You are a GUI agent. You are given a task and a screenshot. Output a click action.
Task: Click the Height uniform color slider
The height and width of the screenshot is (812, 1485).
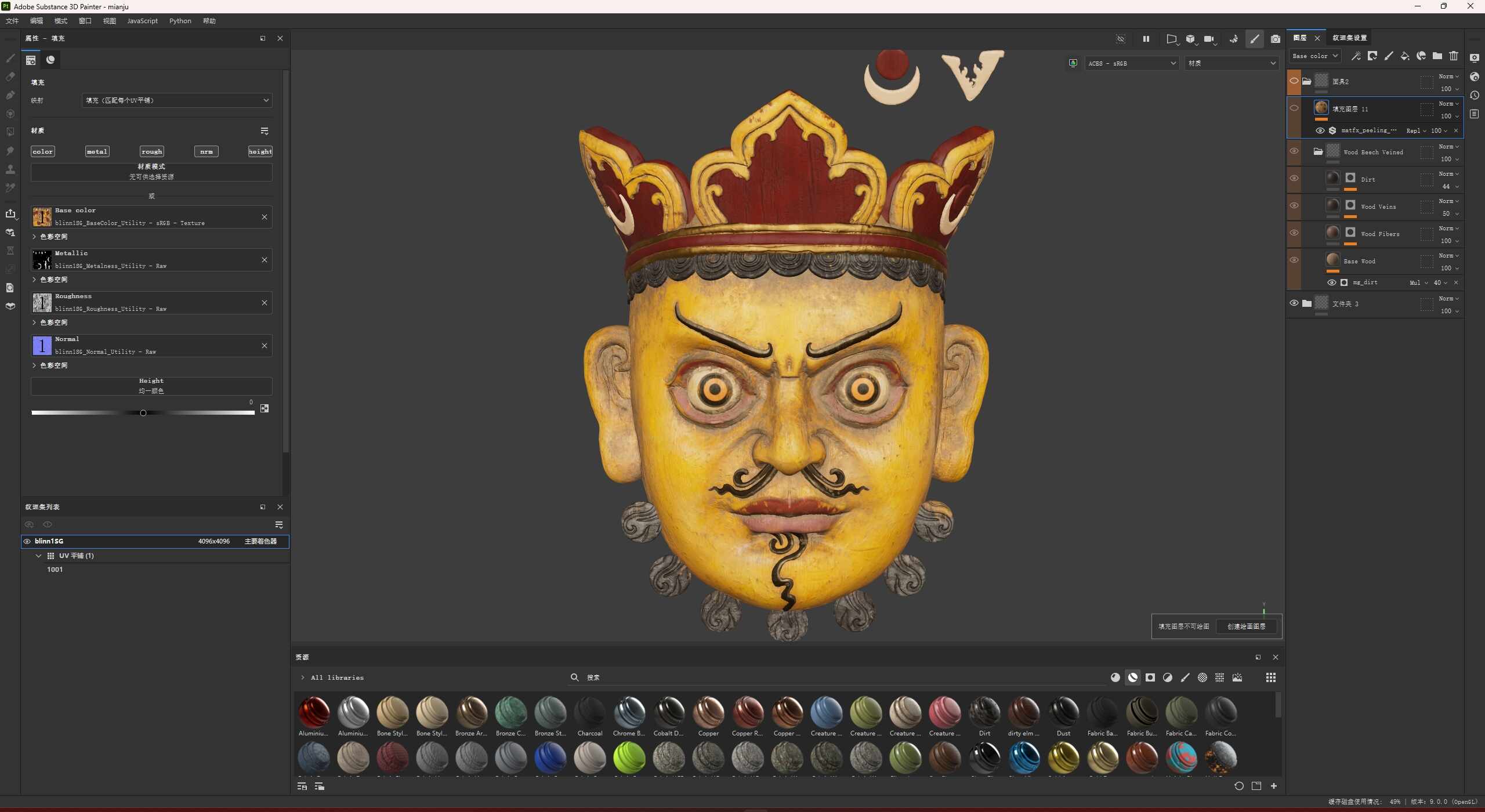click(143, 413)
